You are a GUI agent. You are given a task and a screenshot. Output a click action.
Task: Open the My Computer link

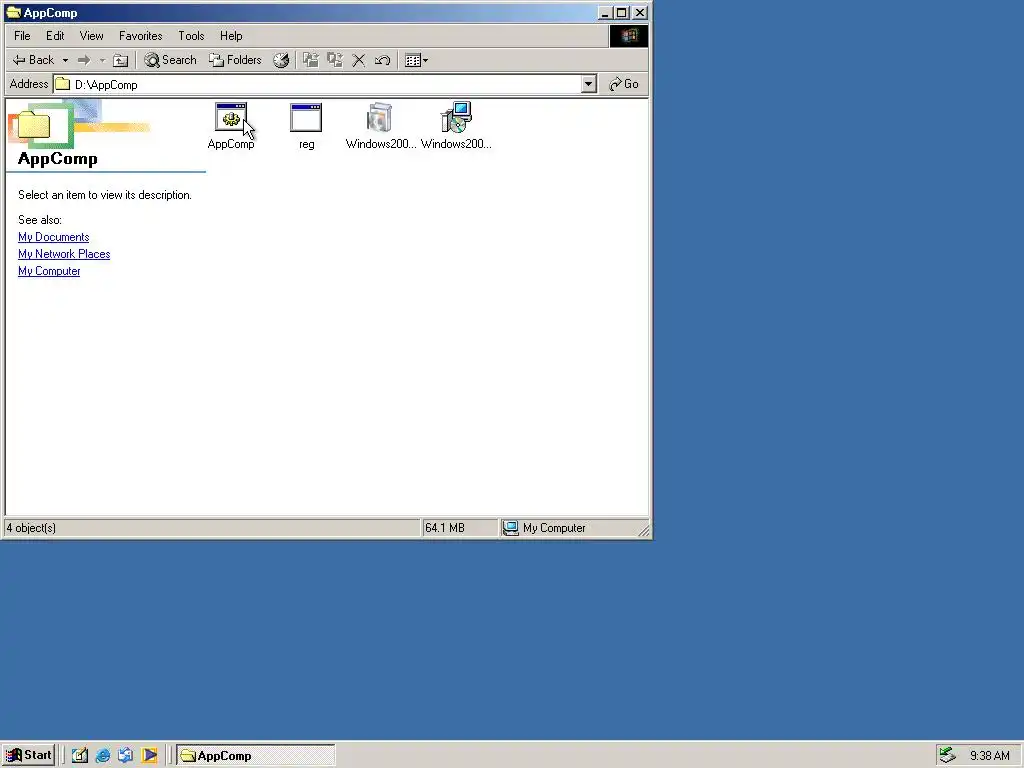(49, 271)
